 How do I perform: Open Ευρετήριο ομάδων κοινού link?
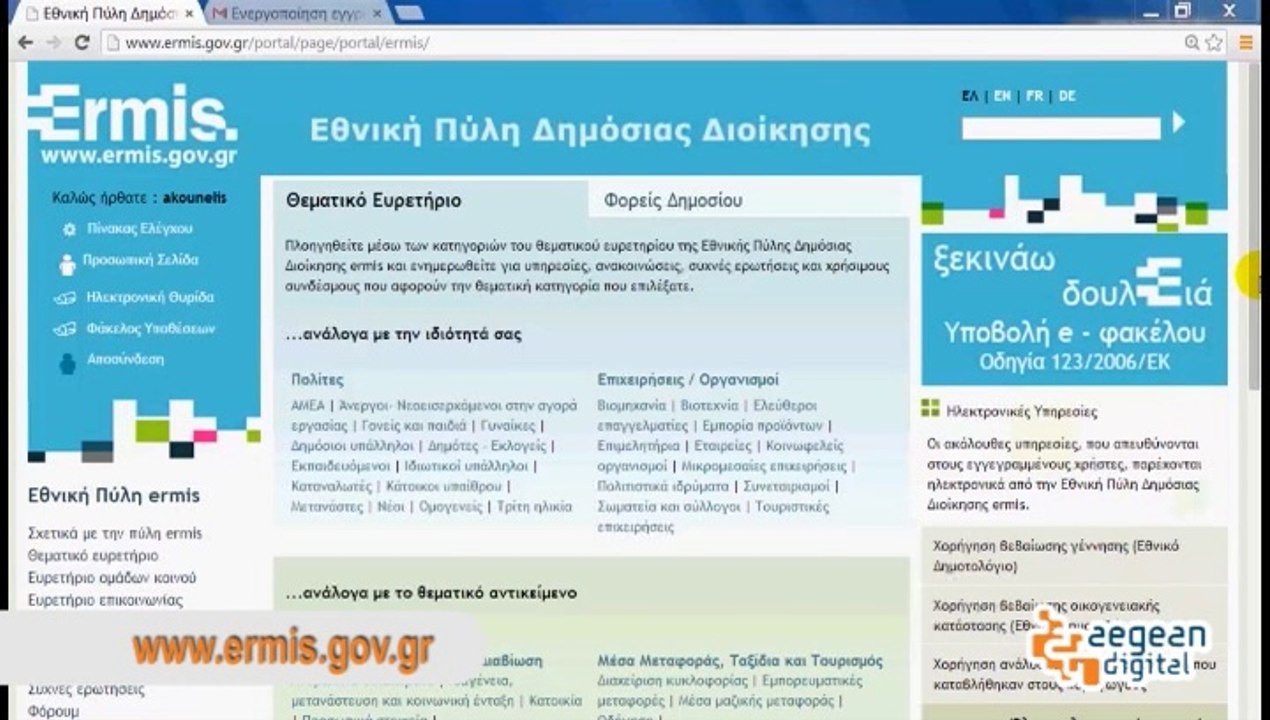click(112, 577)
